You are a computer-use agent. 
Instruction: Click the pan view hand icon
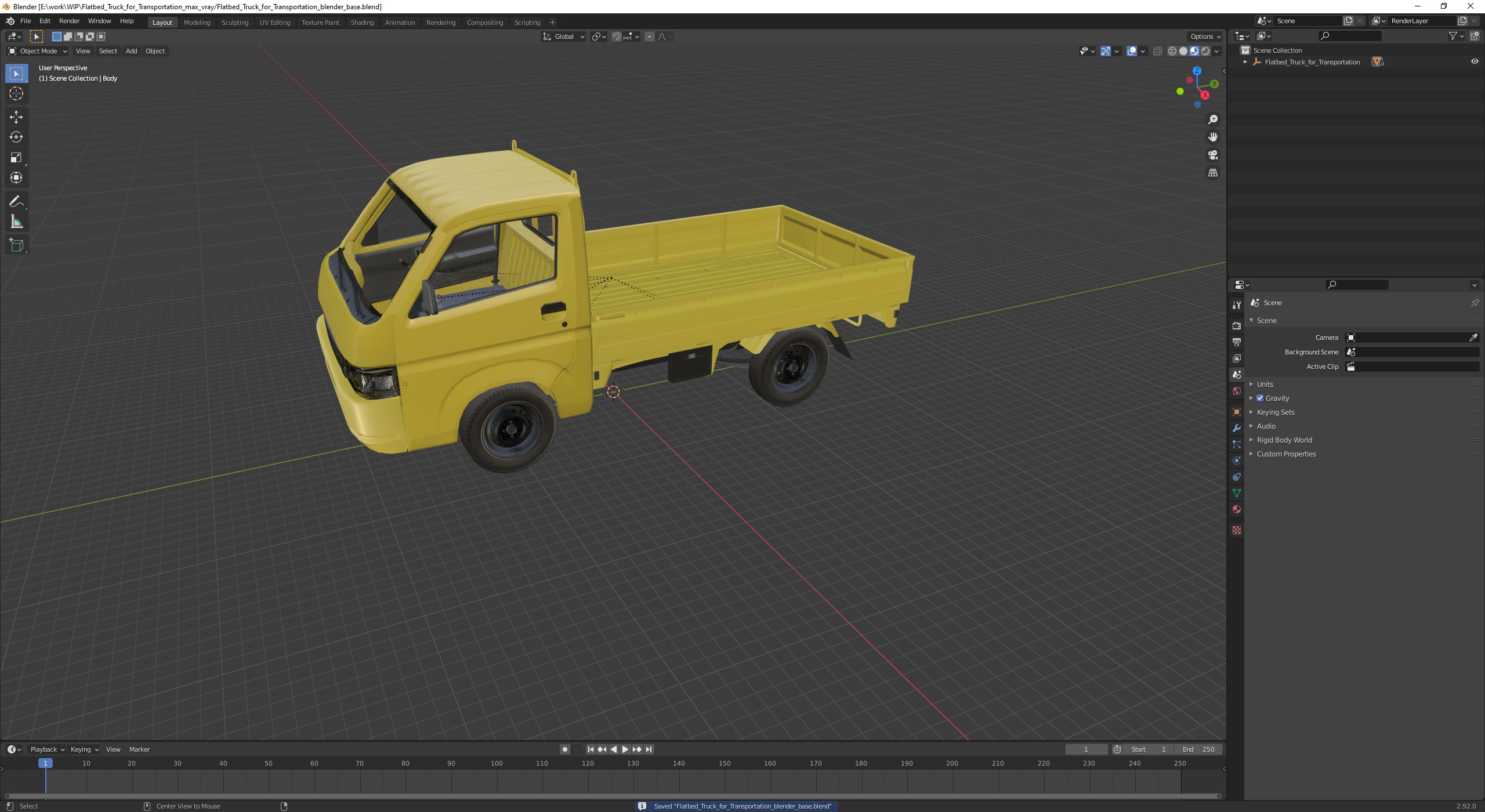pos(1212,137)
